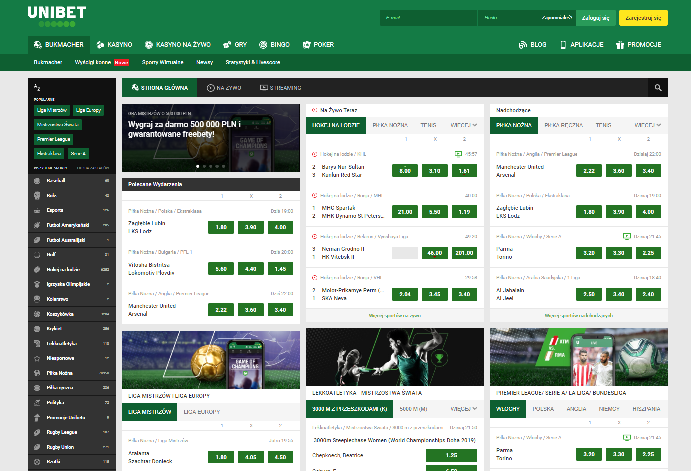
Task: Click the Promocje gift icon
Action: point(620,45)
